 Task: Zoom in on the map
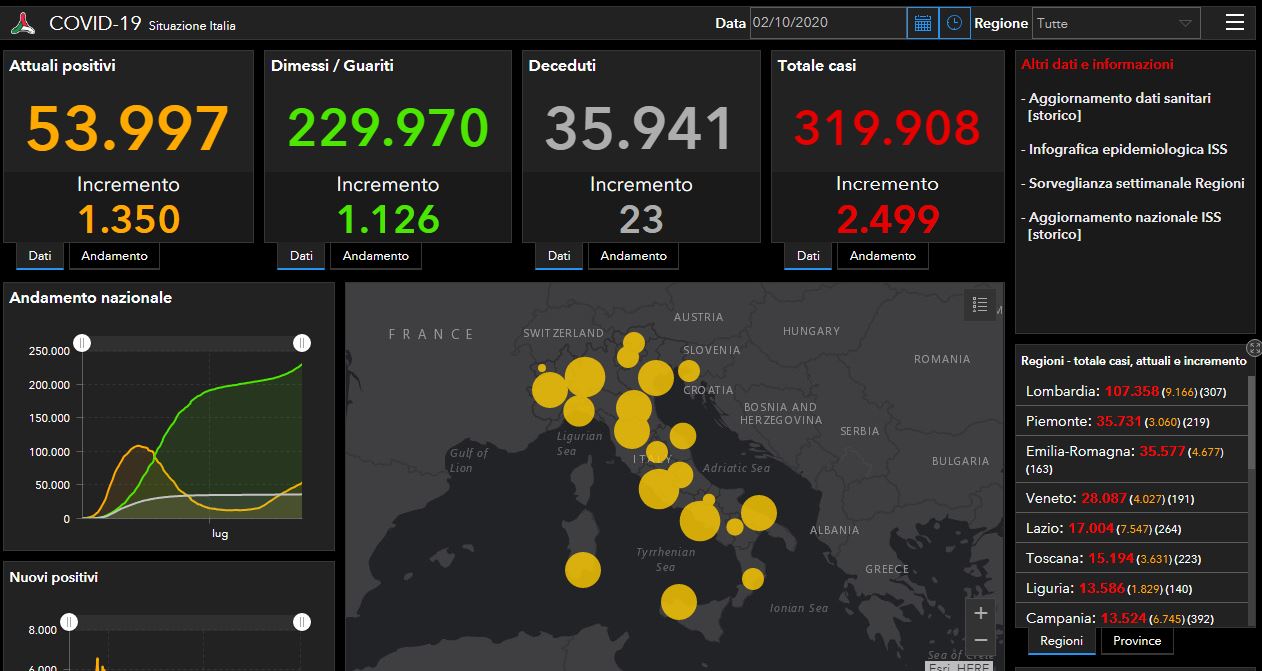point(980,613)
